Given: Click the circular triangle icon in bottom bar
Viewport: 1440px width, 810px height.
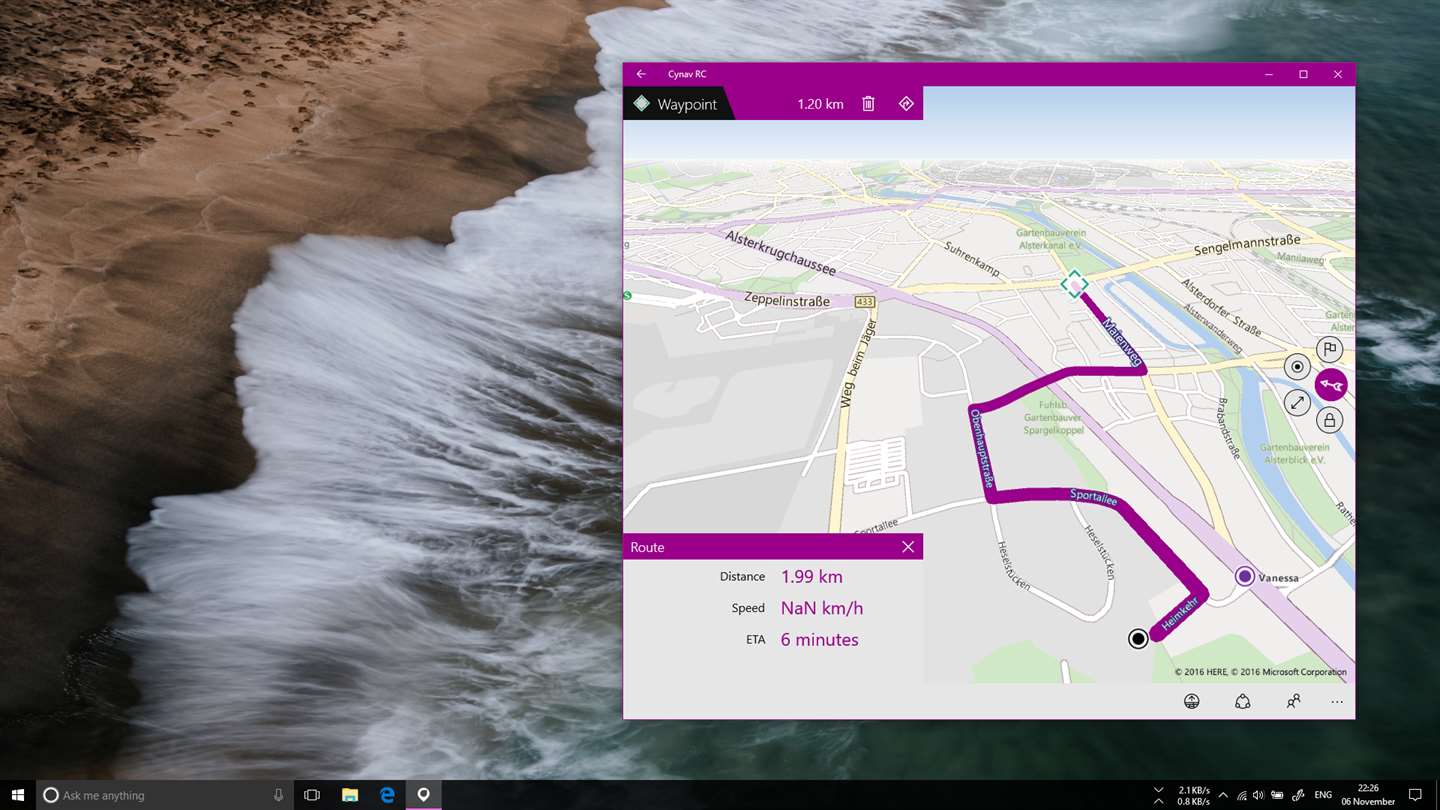Looking at the screenshot, I should point(1243,702).
